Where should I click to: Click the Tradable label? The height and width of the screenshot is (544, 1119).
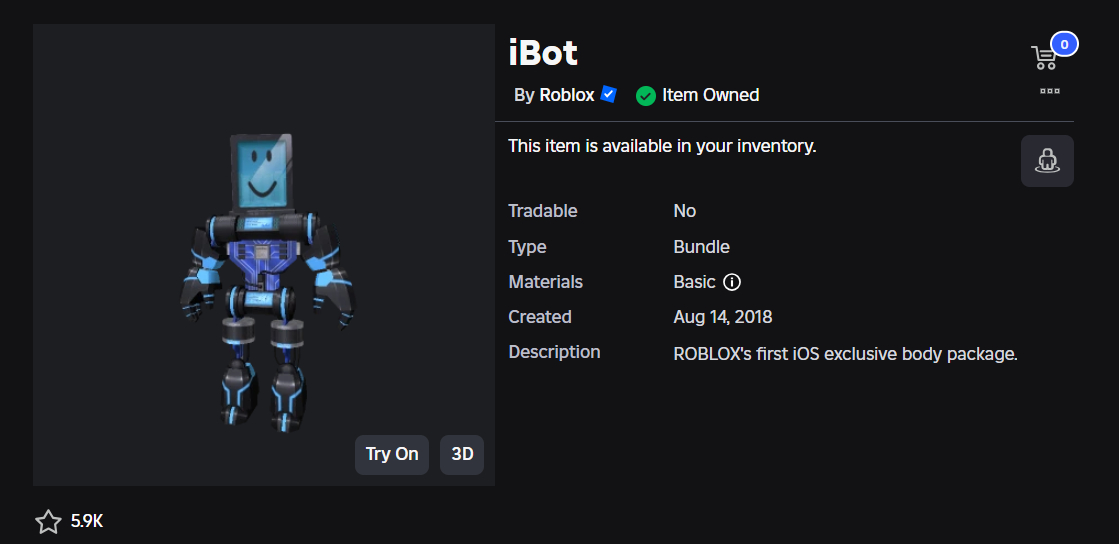tap(543, 211)
